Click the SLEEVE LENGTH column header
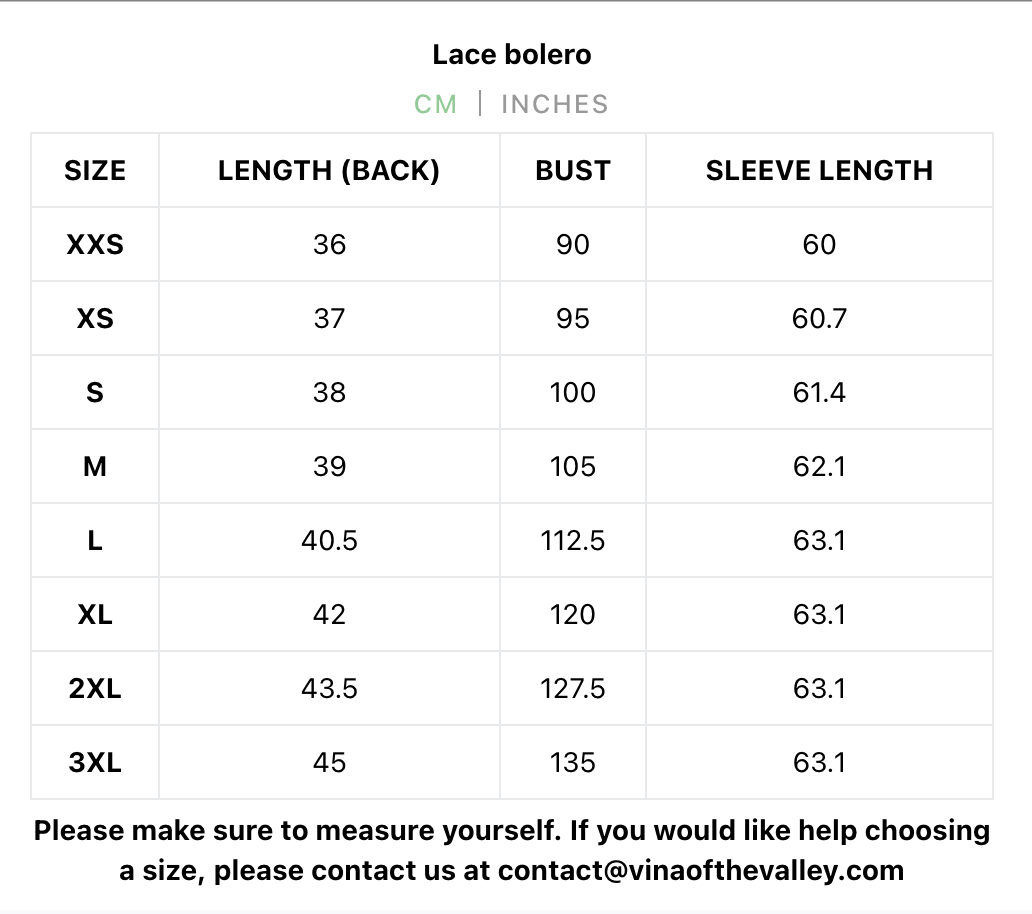This screenshot has height=914, width=1032. click(x=819, y=171)
